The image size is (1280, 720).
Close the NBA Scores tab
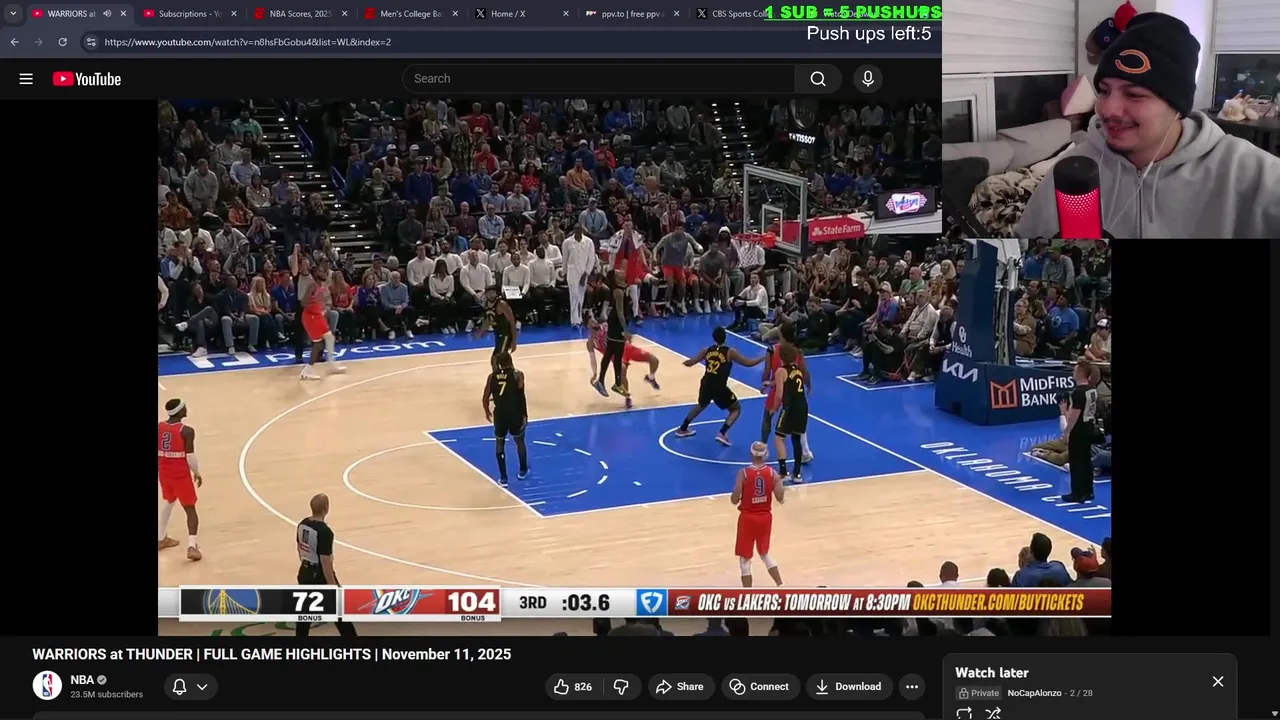tap(345, 14)
